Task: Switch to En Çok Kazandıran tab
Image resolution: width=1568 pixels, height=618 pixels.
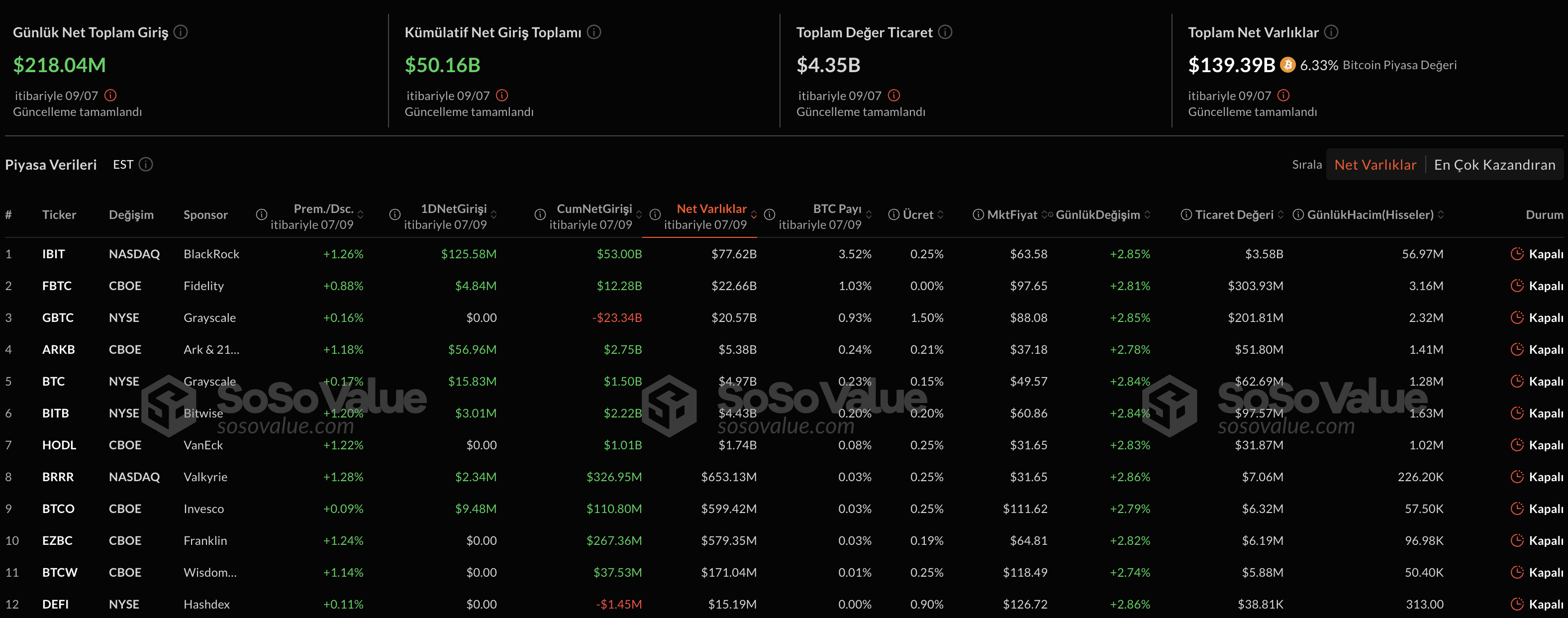Action: [x=1494, y=164]
